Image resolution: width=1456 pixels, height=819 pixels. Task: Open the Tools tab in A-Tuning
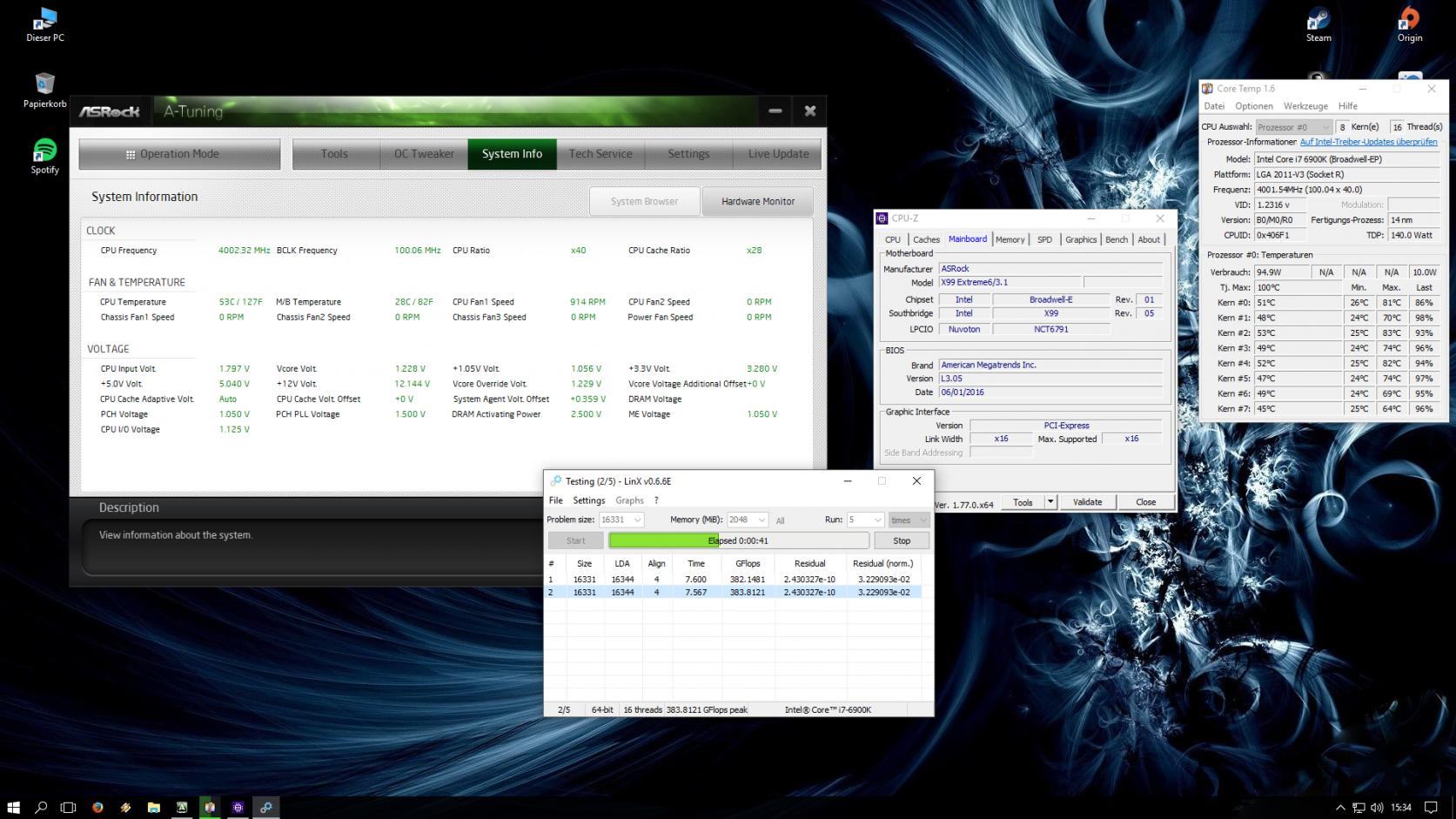(x=335, y=154)
